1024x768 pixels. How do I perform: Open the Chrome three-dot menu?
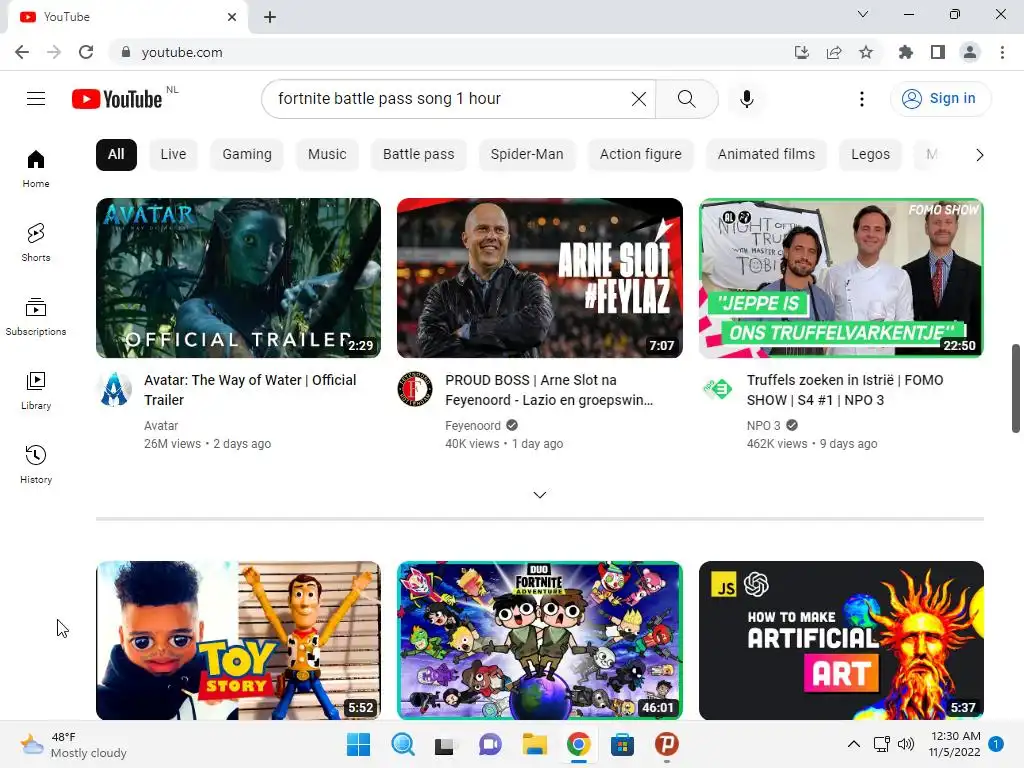pos(1002,52)
